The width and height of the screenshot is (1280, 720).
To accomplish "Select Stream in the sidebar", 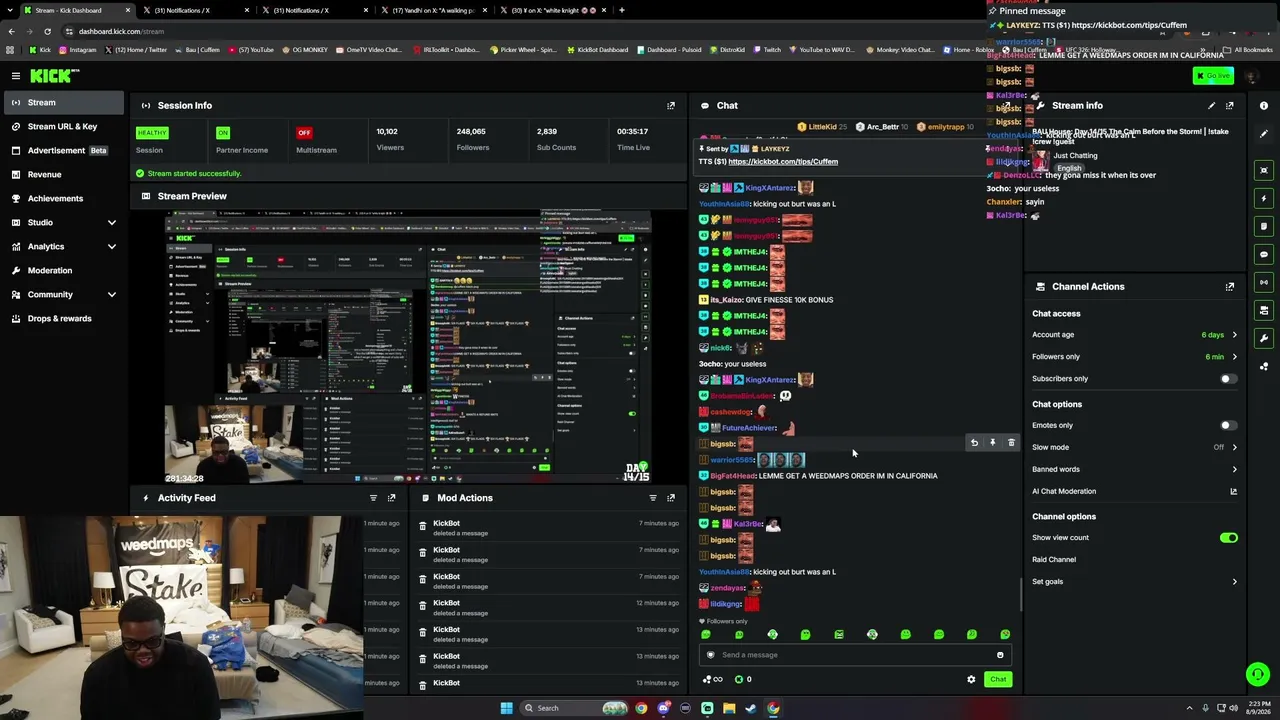I will tap(62, 102).
